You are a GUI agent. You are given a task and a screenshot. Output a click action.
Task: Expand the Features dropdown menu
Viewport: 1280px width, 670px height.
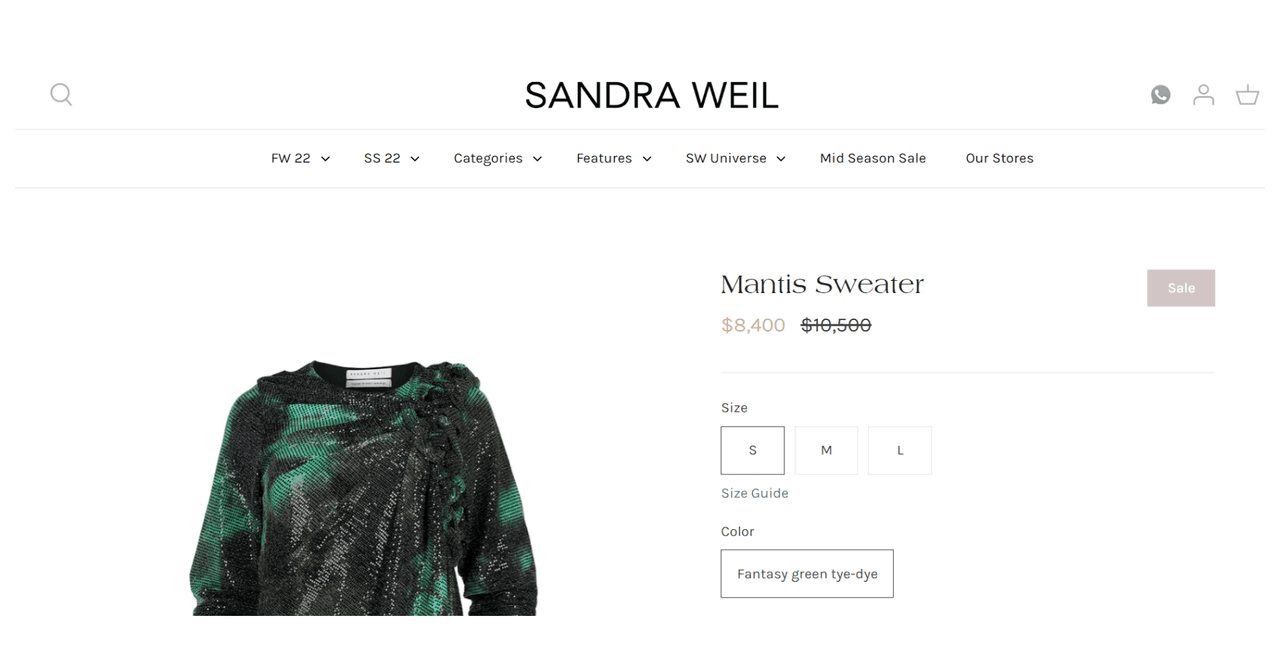(x=614, y=158)
